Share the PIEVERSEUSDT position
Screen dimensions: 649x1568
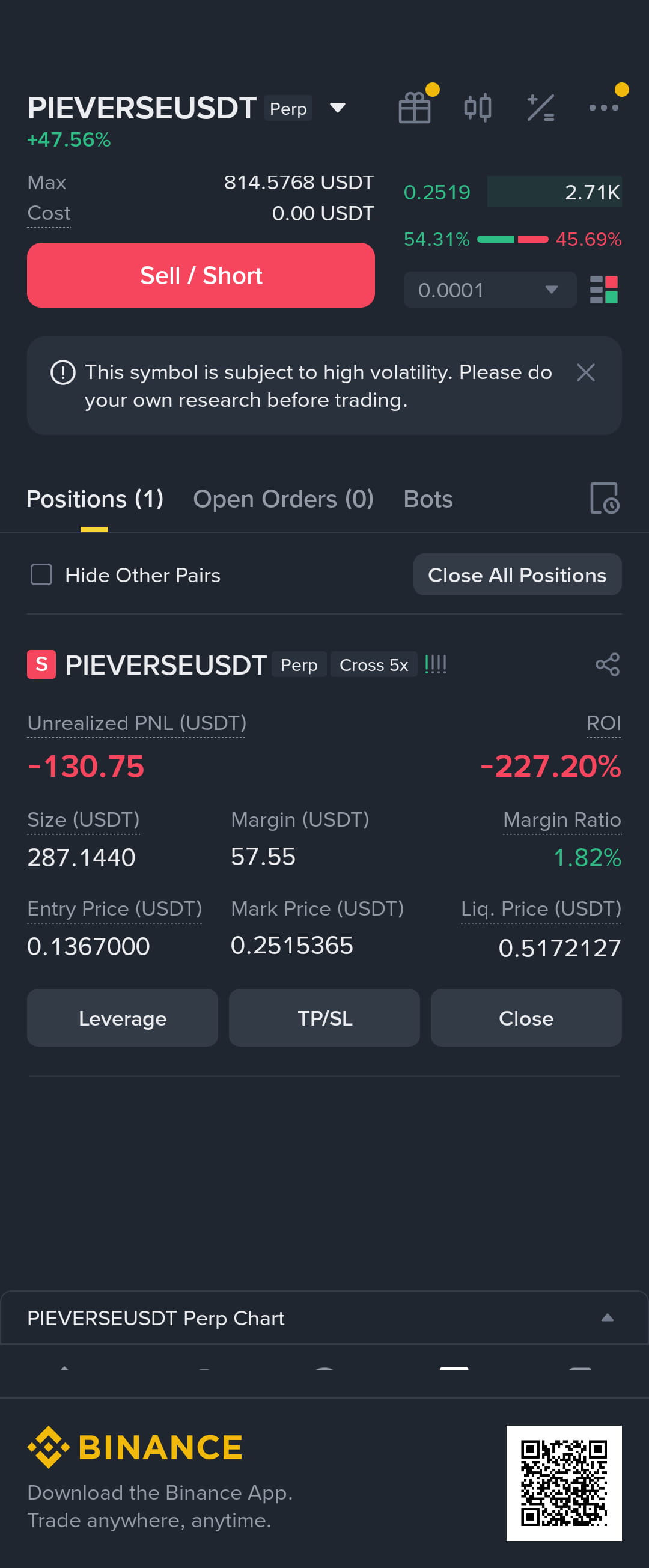607,664
